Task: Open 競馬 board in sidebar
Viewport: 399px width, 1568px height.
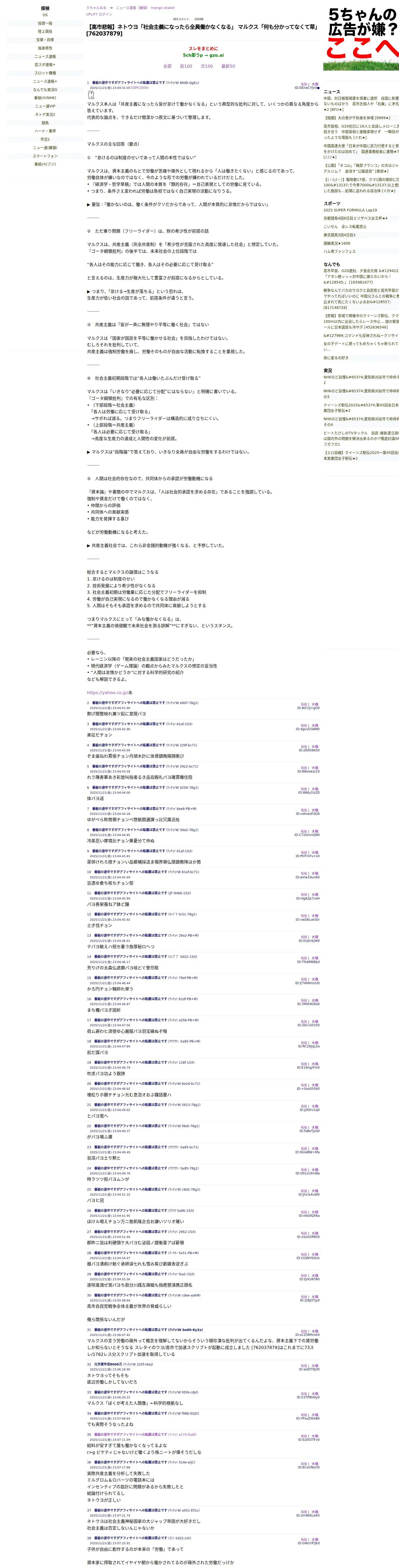Action: pyautogui.click(x=45, y=123)
